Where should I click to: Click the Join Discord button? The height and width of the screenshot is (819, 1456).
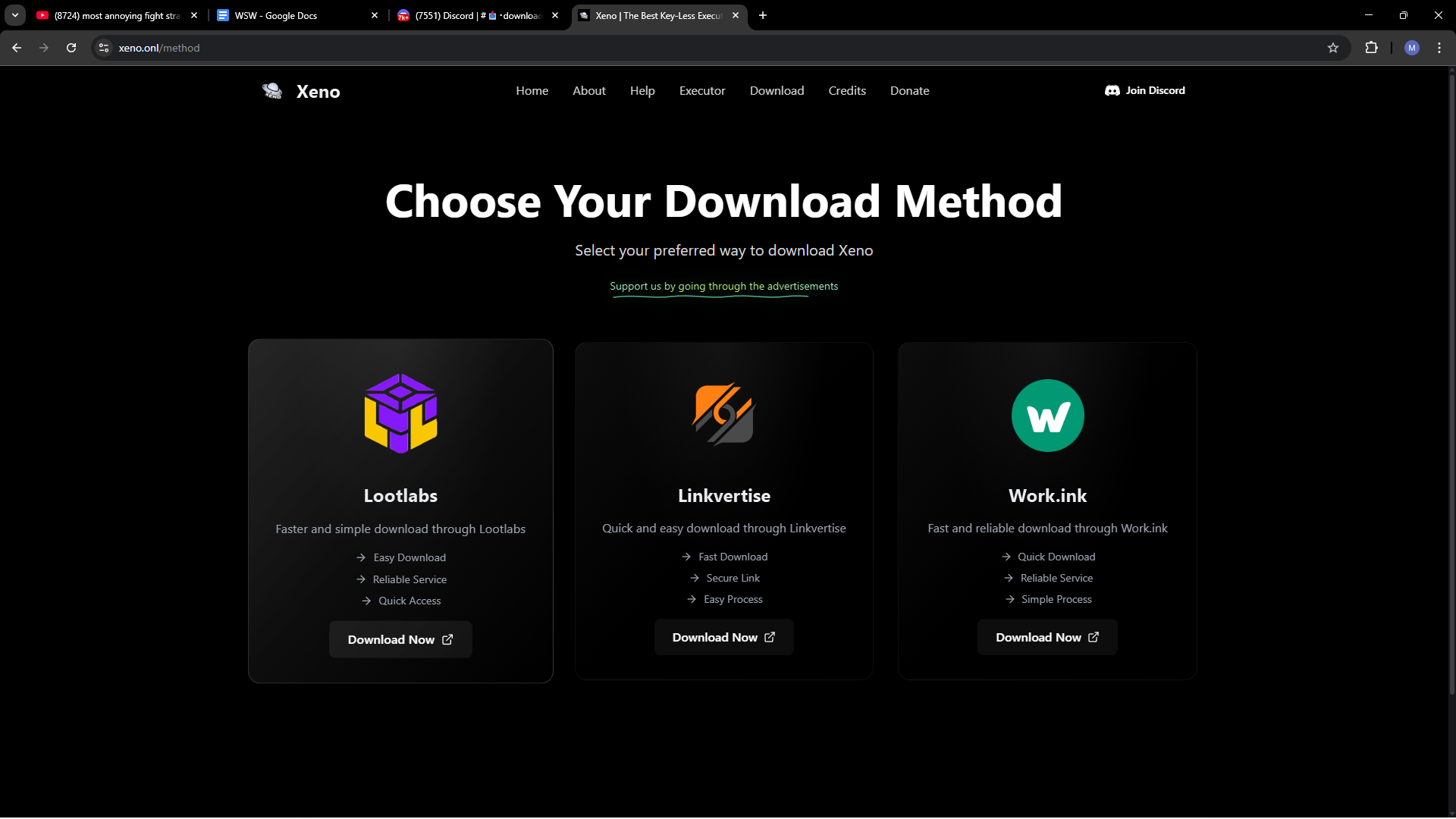click(1145, 90)
